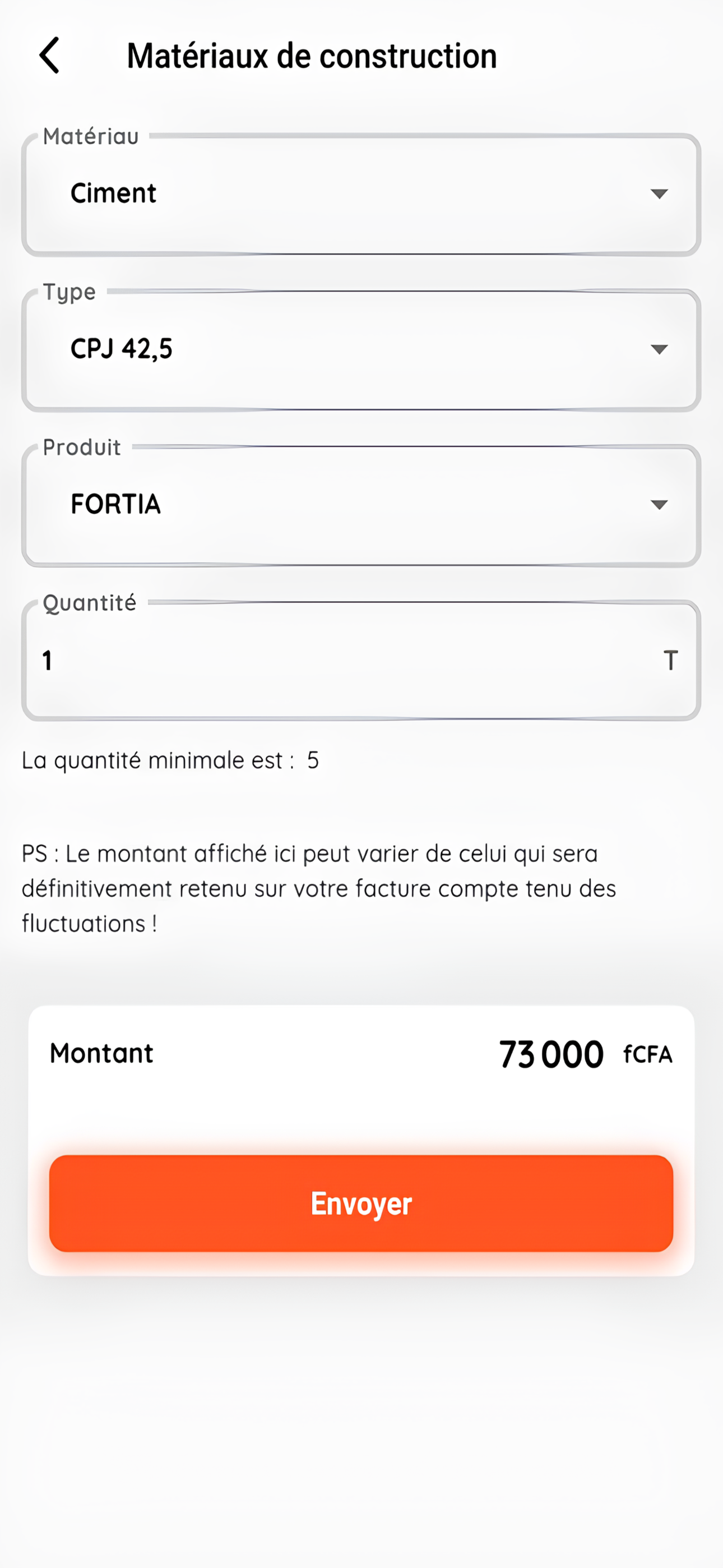Click the Quantité field label
The height and width of the screenshot is (1568, 723).
coord(90,603)
